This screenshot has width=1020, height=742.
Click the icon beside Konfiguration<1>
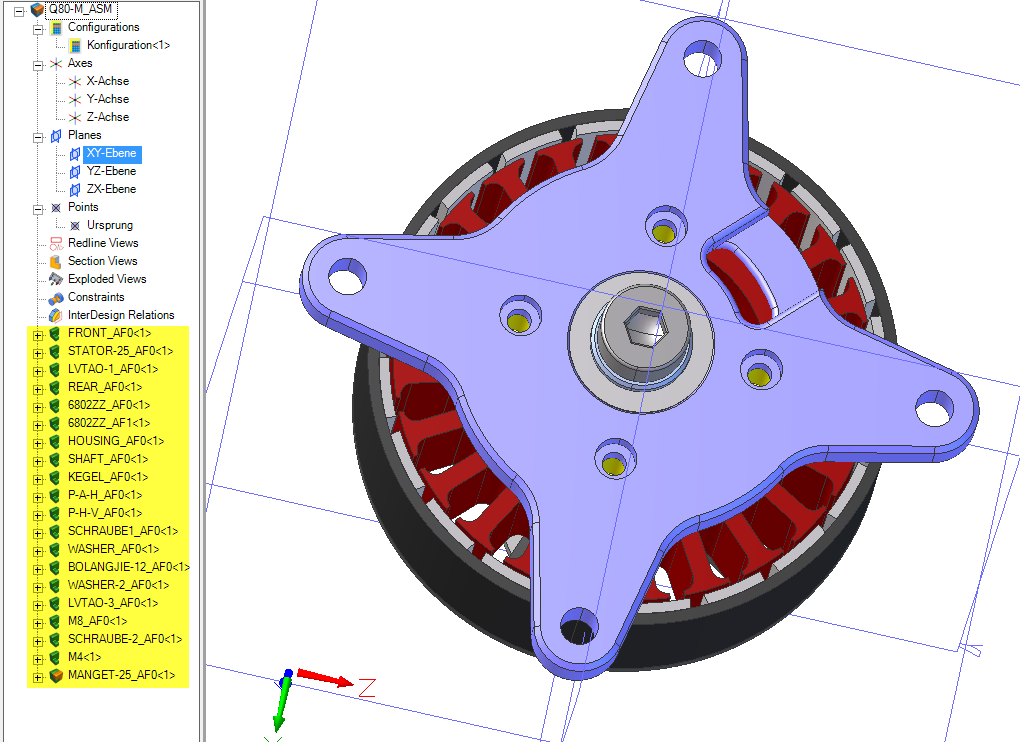[x=75, y=46]
